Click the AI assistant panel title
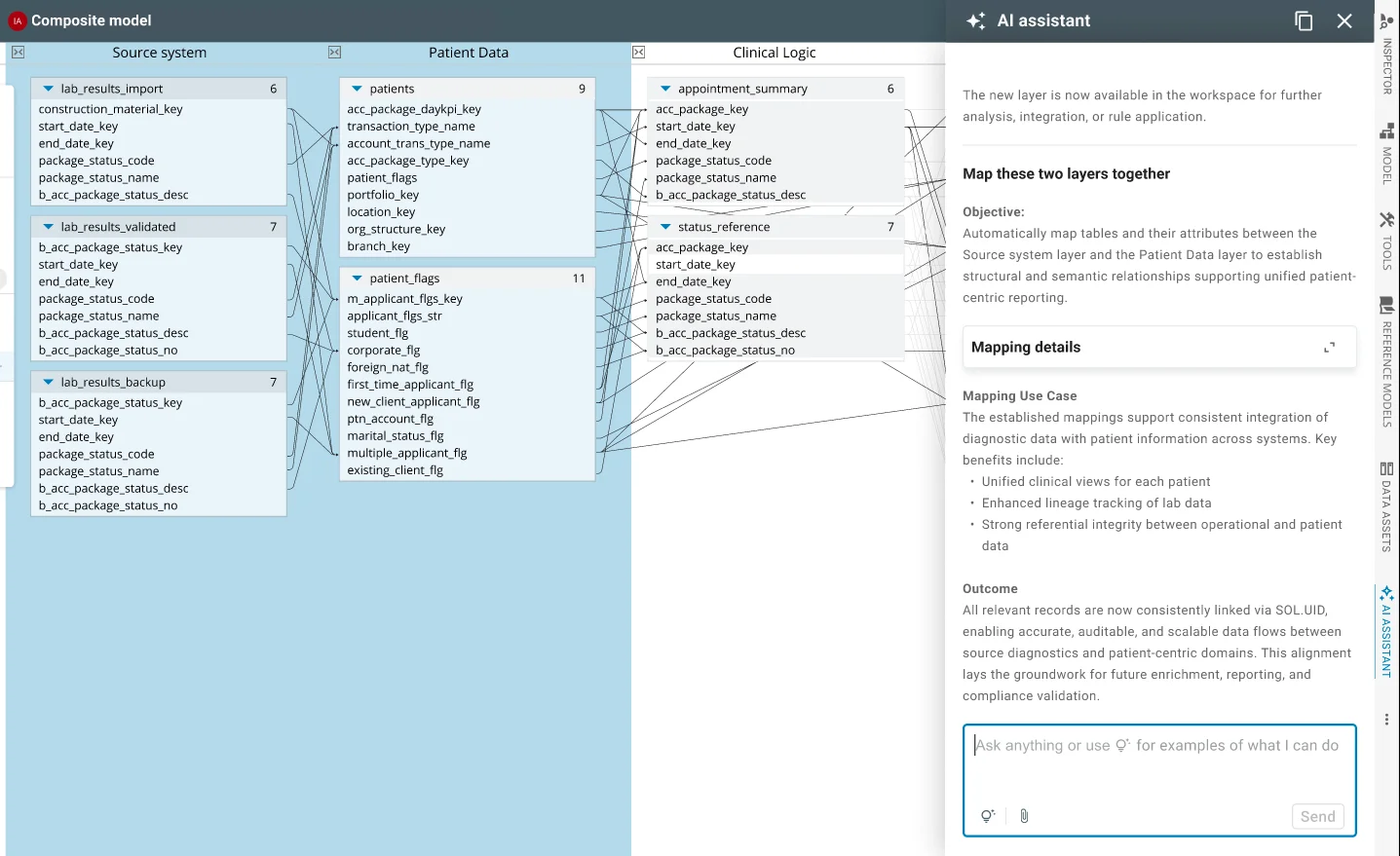 [x=1043, y=20]
